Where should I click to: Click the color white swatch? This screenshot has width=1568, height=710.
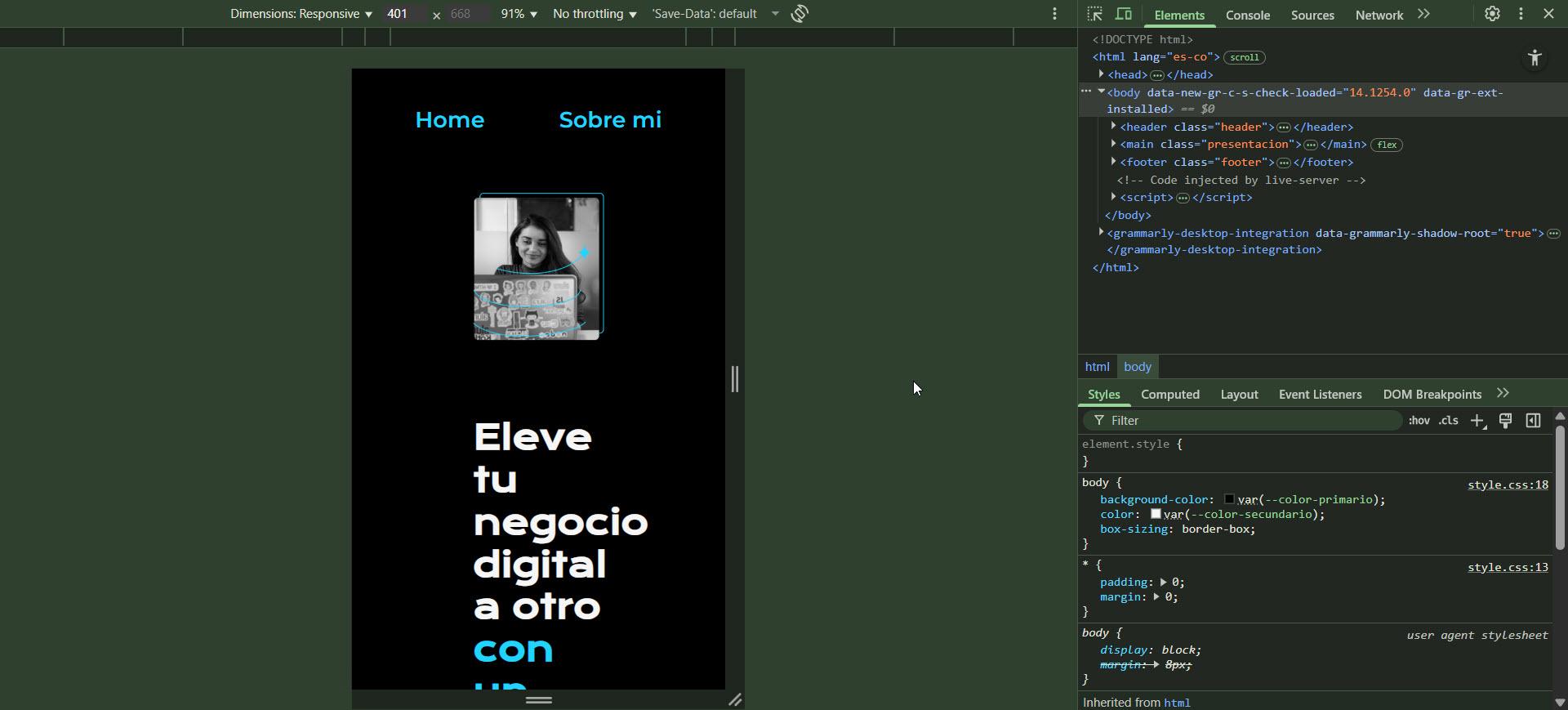(1156, 513)
